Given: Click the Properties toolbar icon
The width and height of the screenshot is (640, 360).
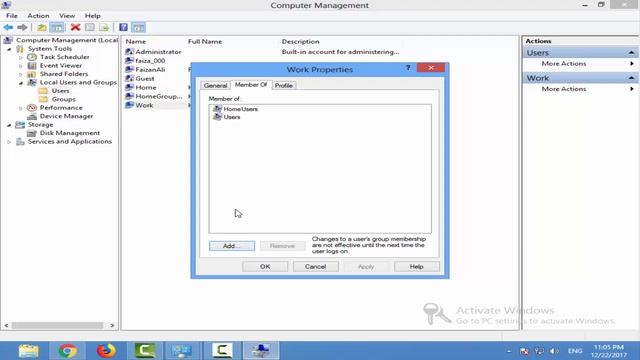Looking at the screenshot, I should [x=90, y=27].
